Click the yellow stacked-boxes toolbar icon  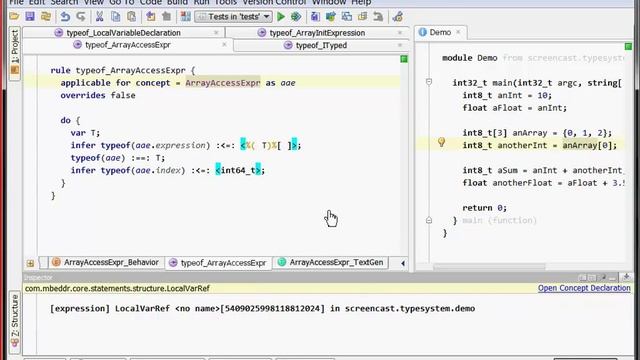point(362,16)
